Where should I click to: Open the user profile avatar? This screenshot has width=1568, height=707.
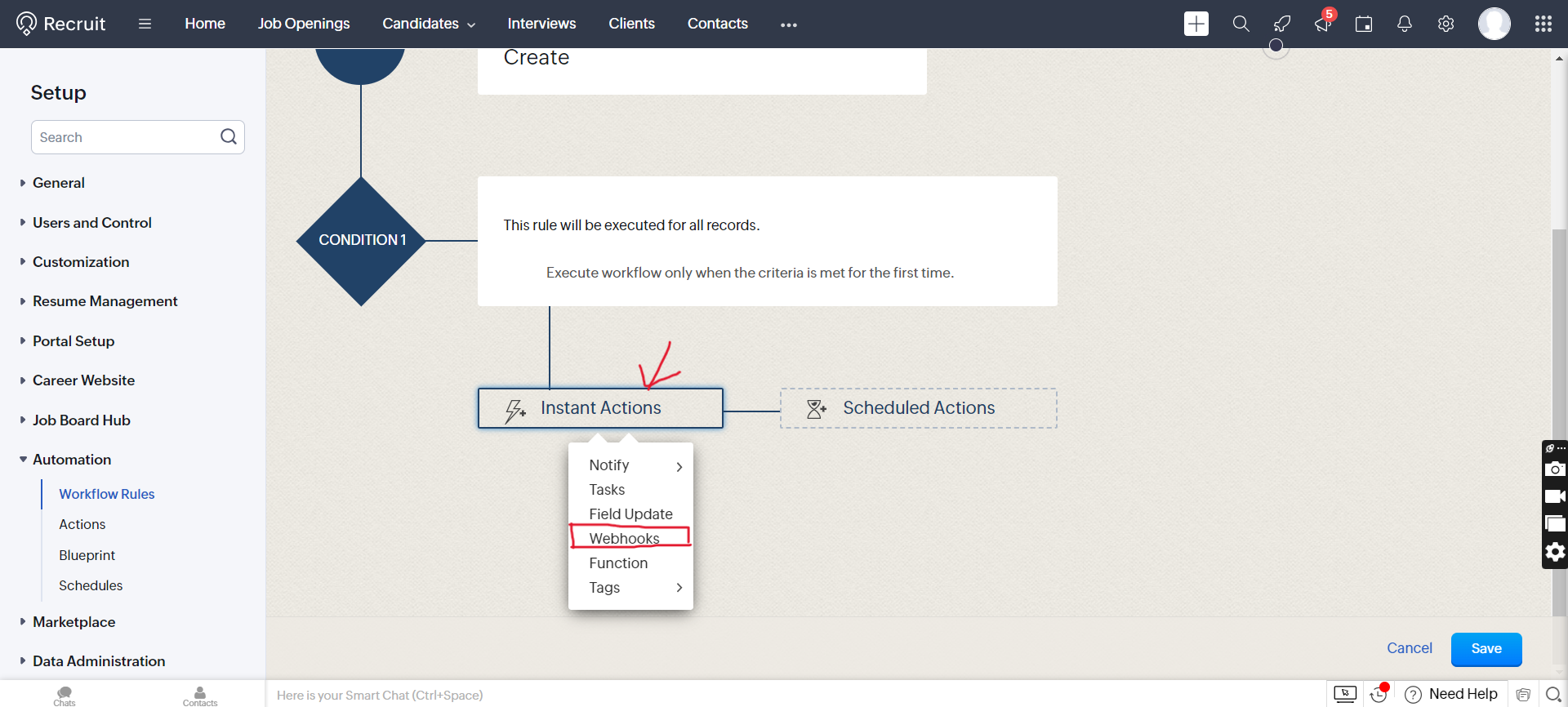[x=1494, y=24]
